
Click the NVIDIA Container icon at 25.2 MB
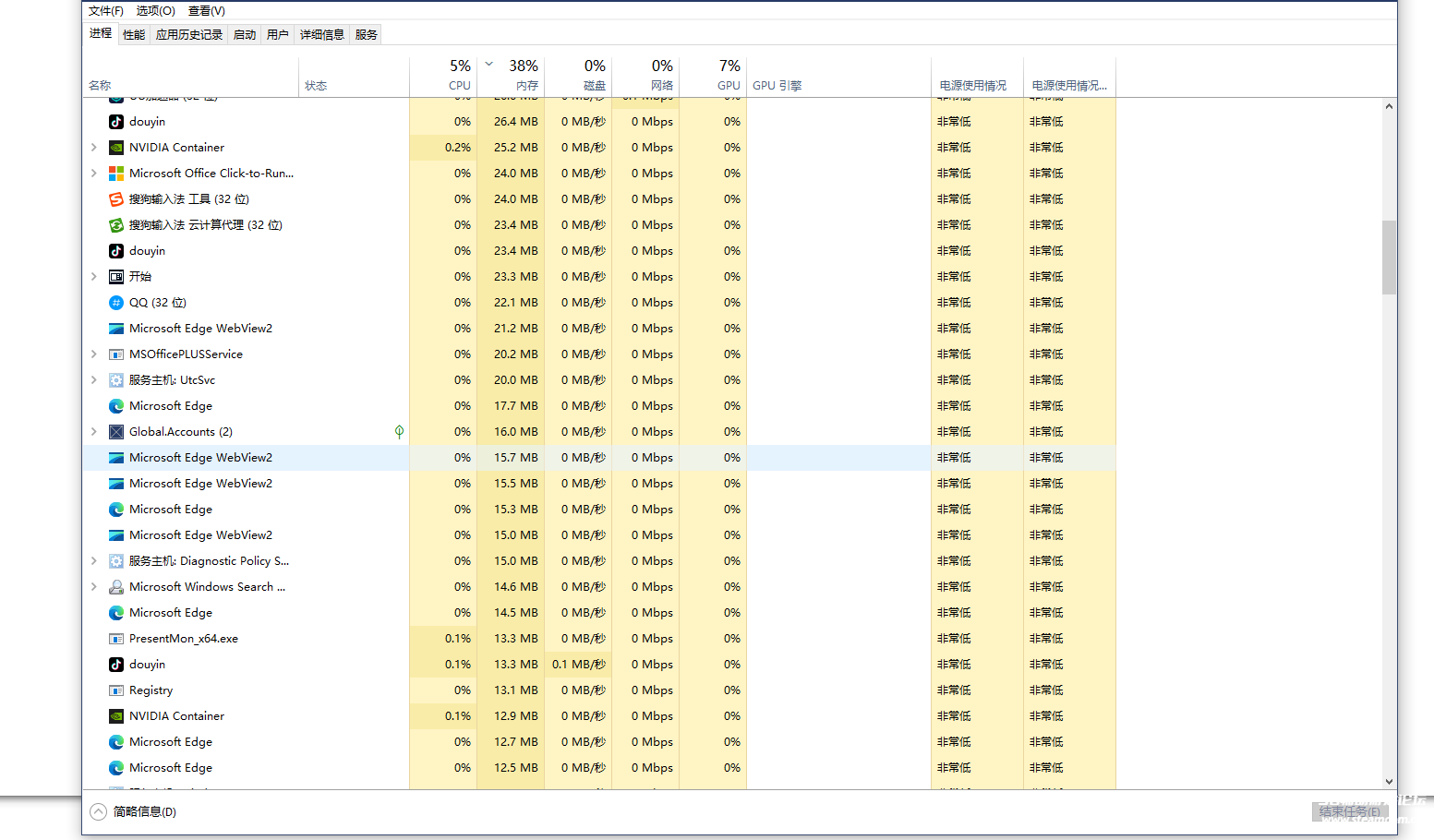click(x=116, y=148)
